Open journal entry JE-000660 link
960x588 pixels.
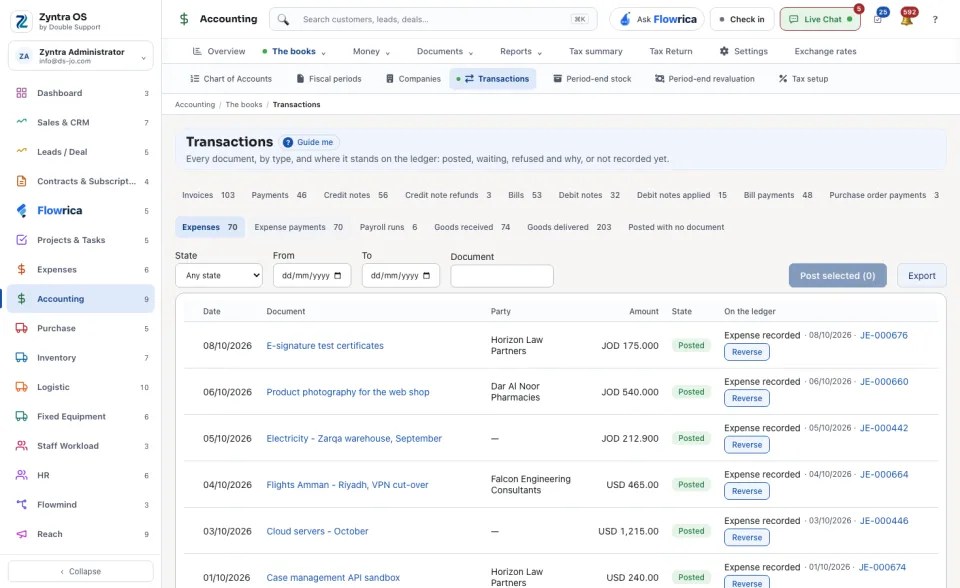[x=884, y=382]
